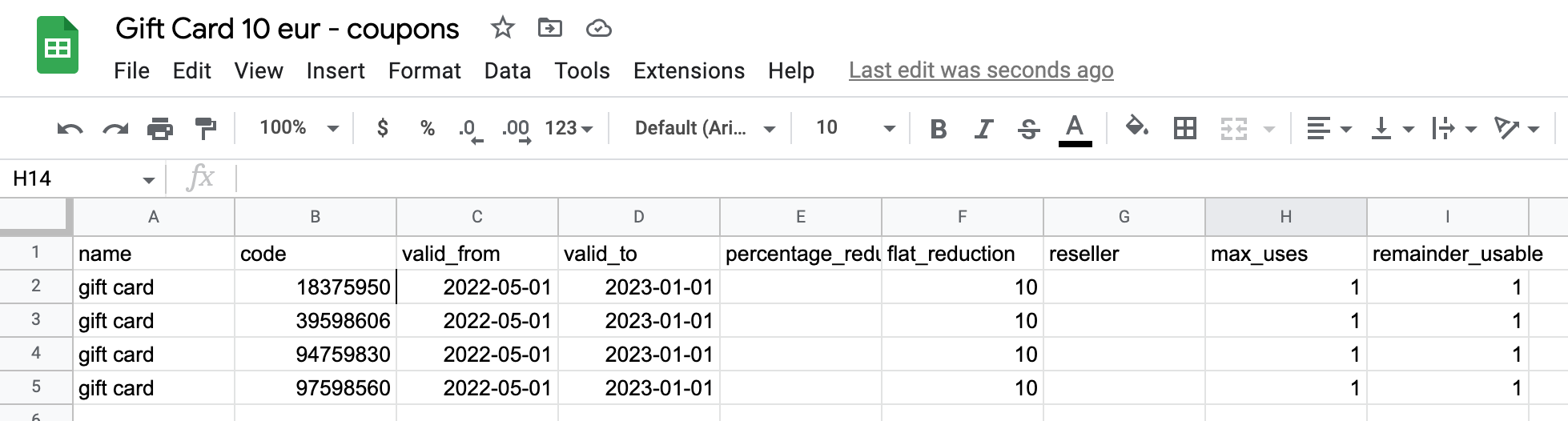
Task: Open the Extensions menu
Action: pos(689,71)
